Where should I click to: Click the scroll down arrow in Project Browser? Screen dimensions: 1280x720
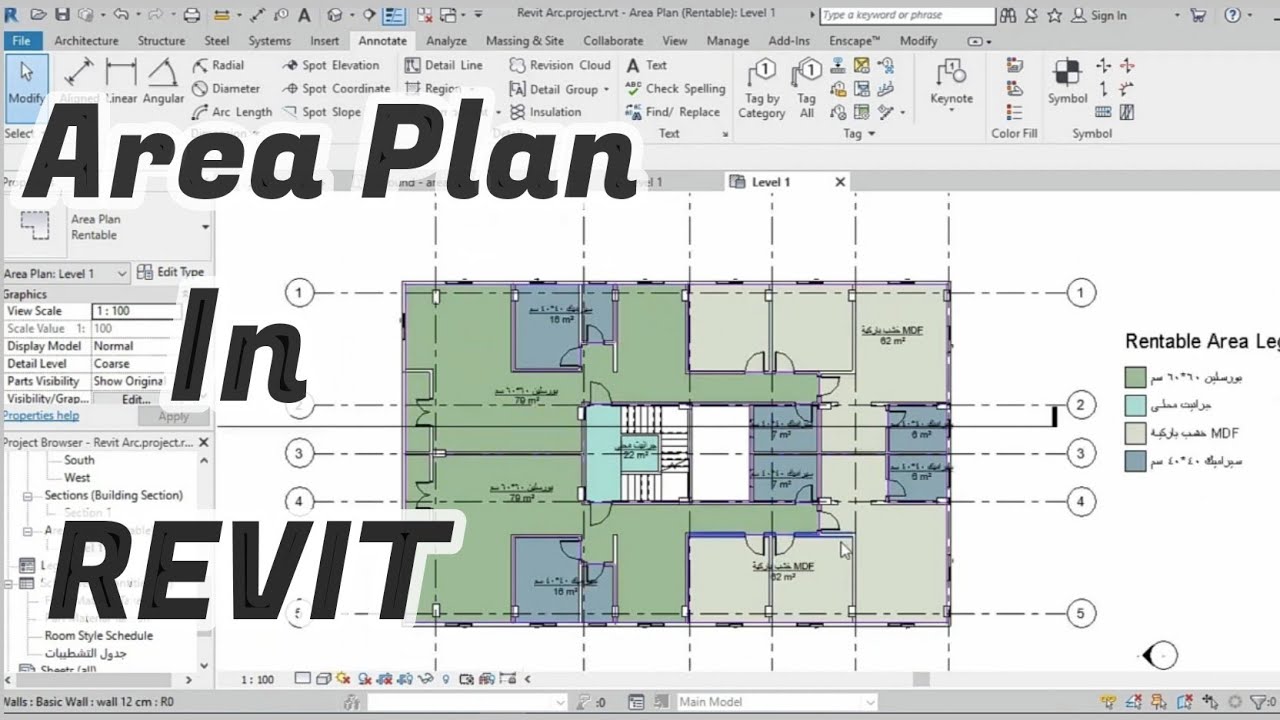(x=204, y=664)
